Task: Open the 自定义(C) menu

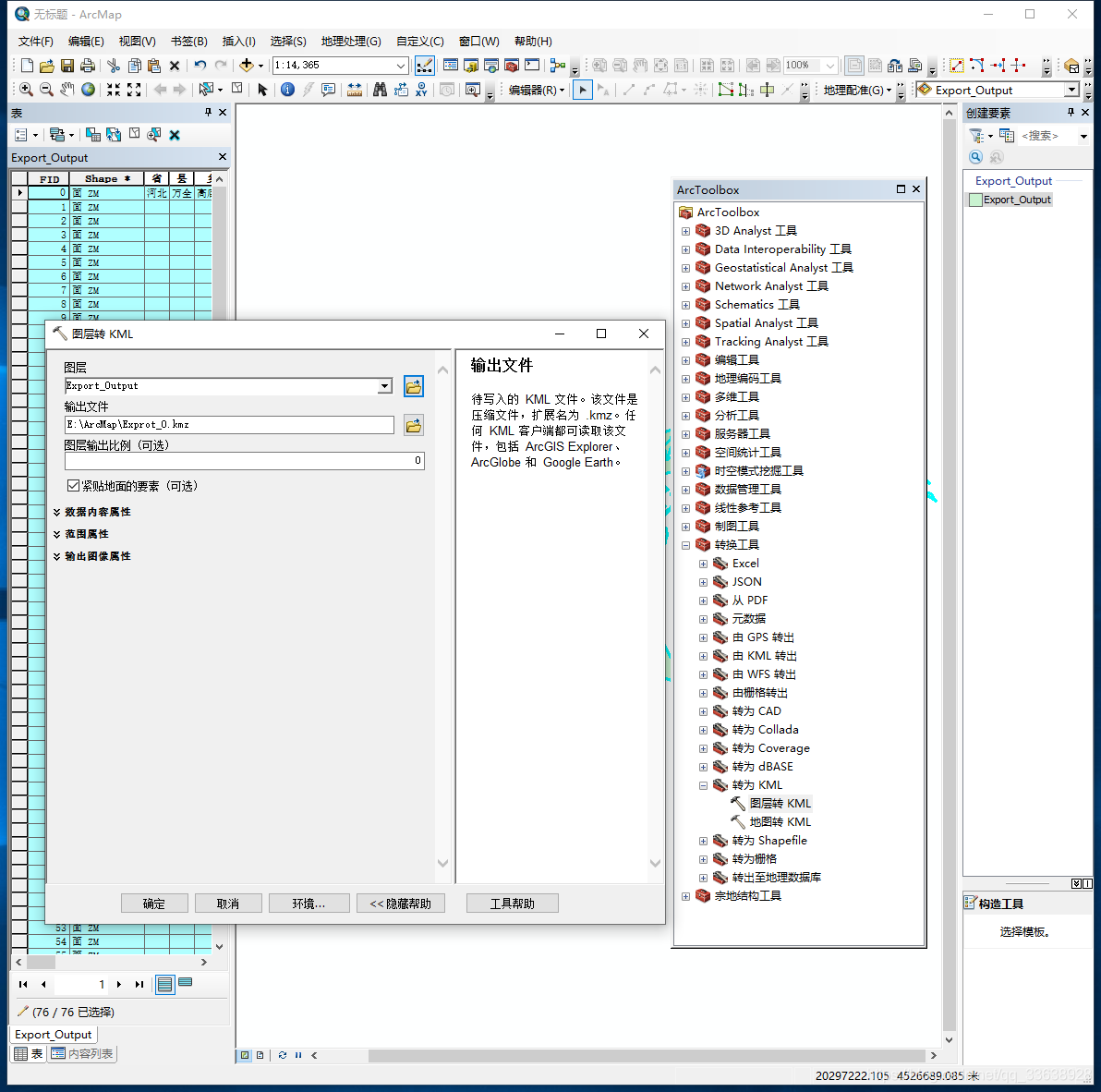Action: 420,41
